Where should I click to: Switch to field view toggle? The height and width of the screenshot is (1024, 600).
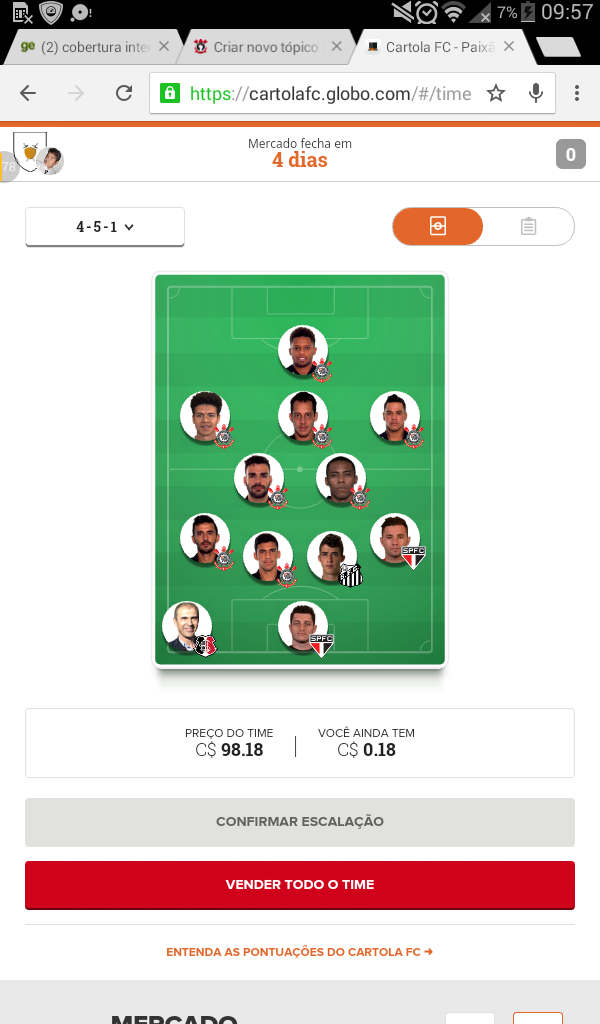(437, 227)
